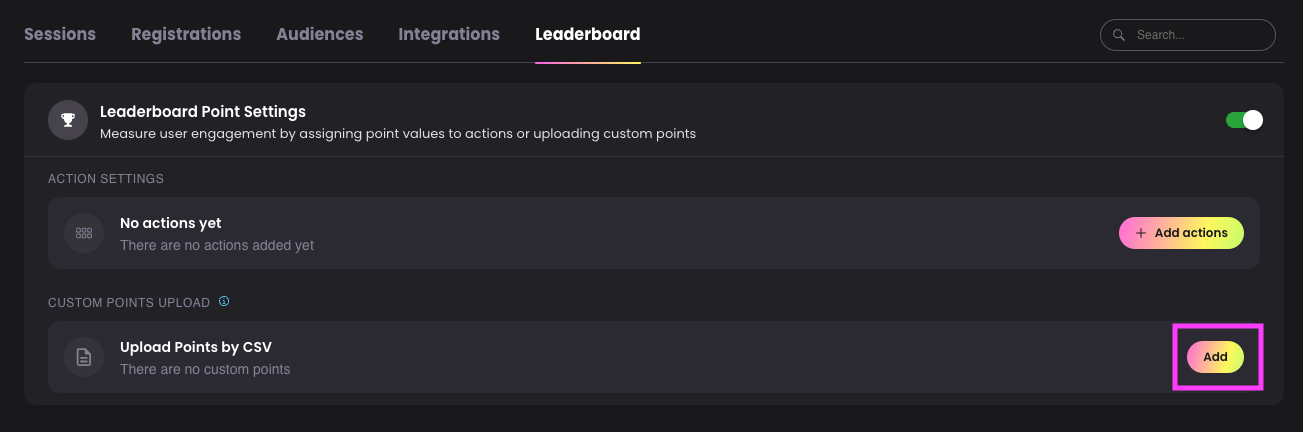
Task: Switch to the Registrations tab
Action: tap(186, 34)
